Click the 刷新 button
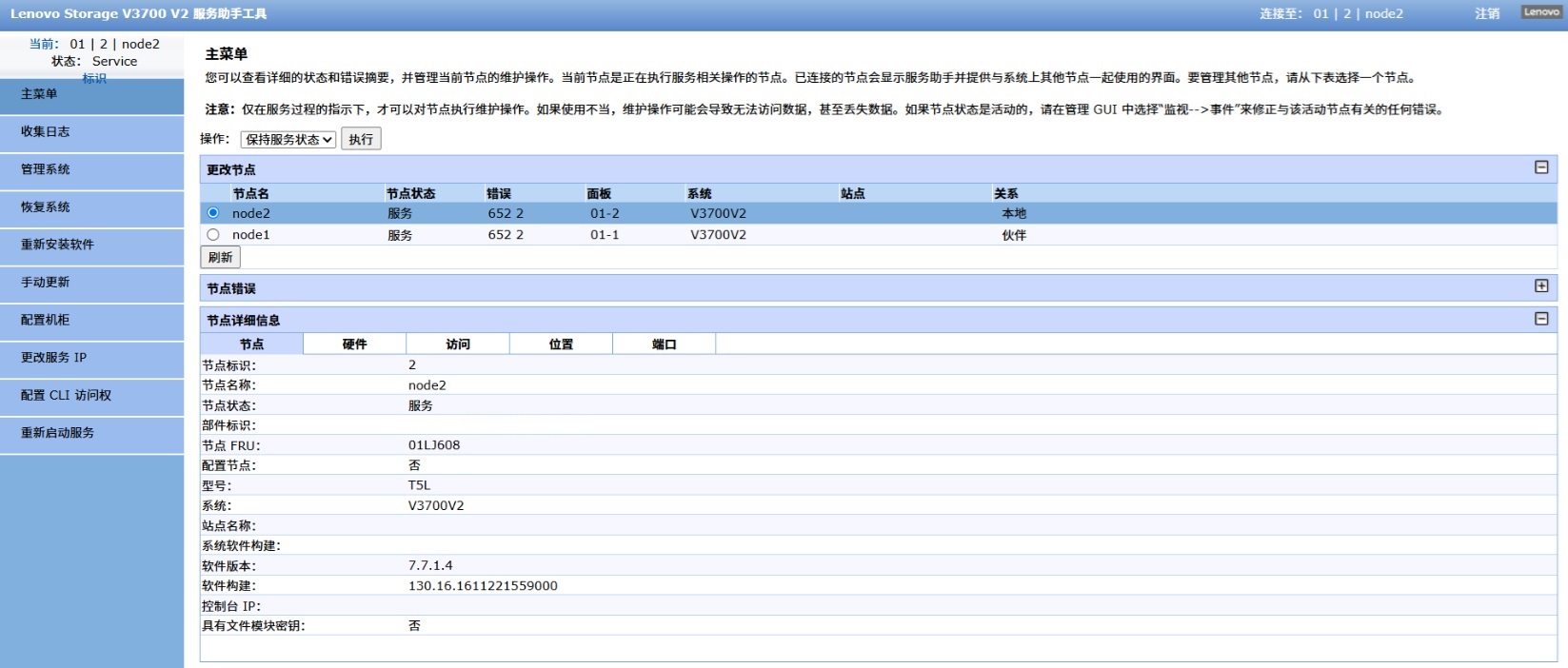 click(221, 257)
